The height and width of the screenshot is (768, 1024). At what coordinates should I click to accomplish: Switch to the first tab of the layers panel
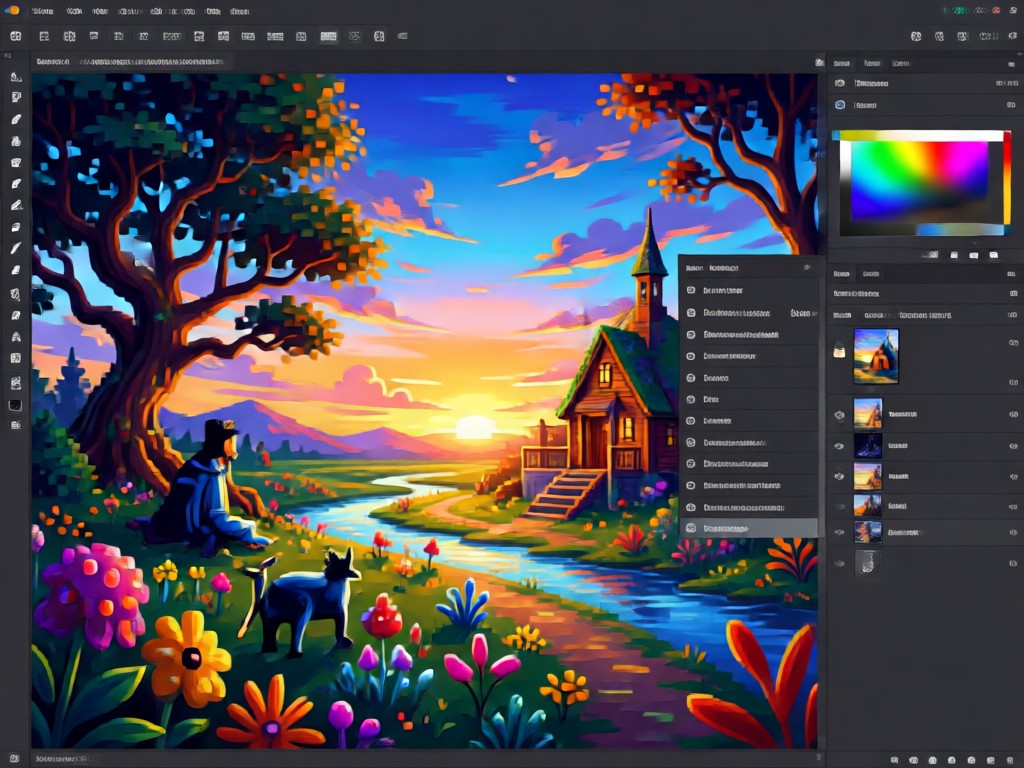click(842, 274)
